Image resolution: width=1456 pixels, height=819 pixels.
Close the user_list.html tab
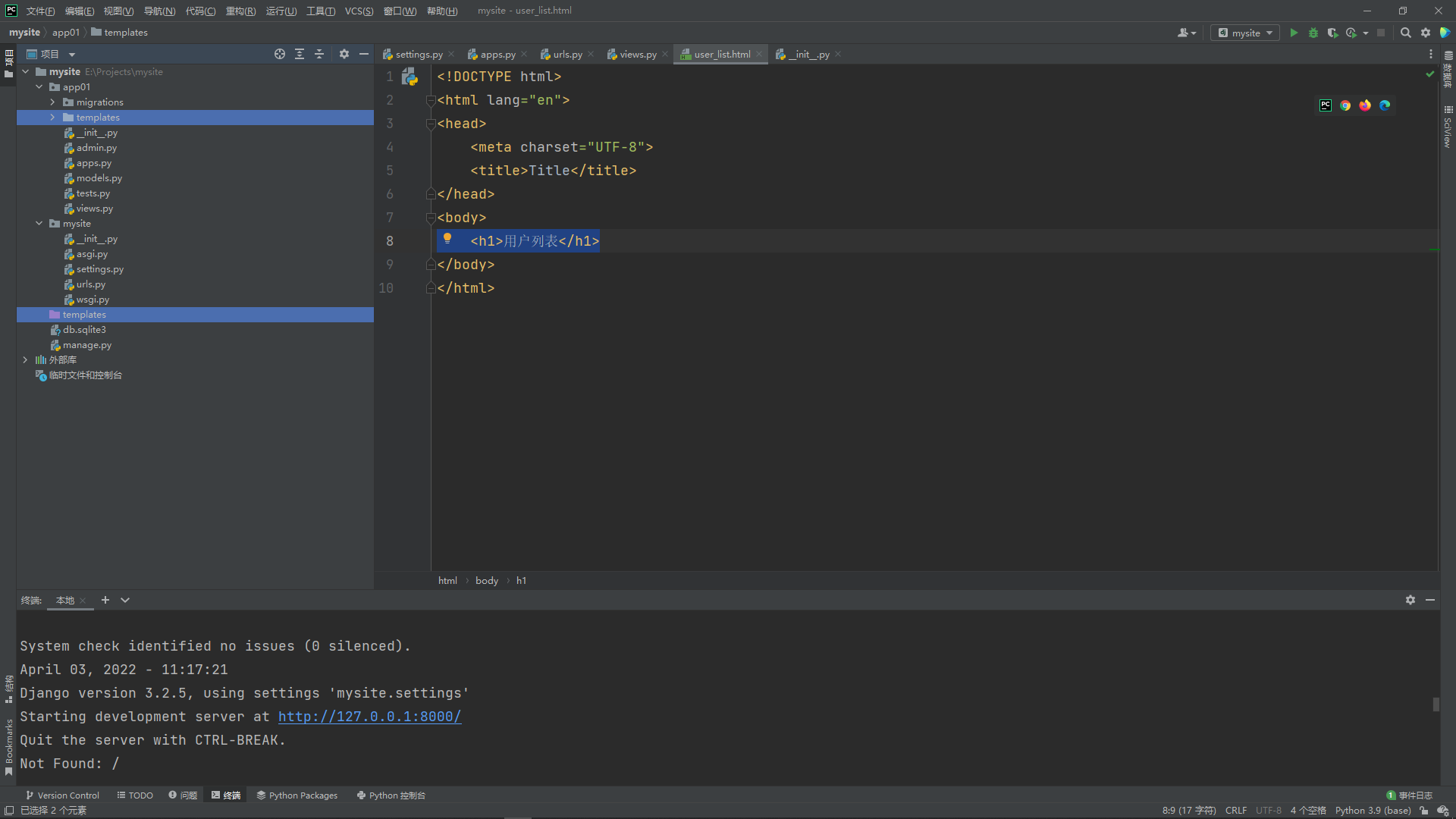click(x=759, y=54)
